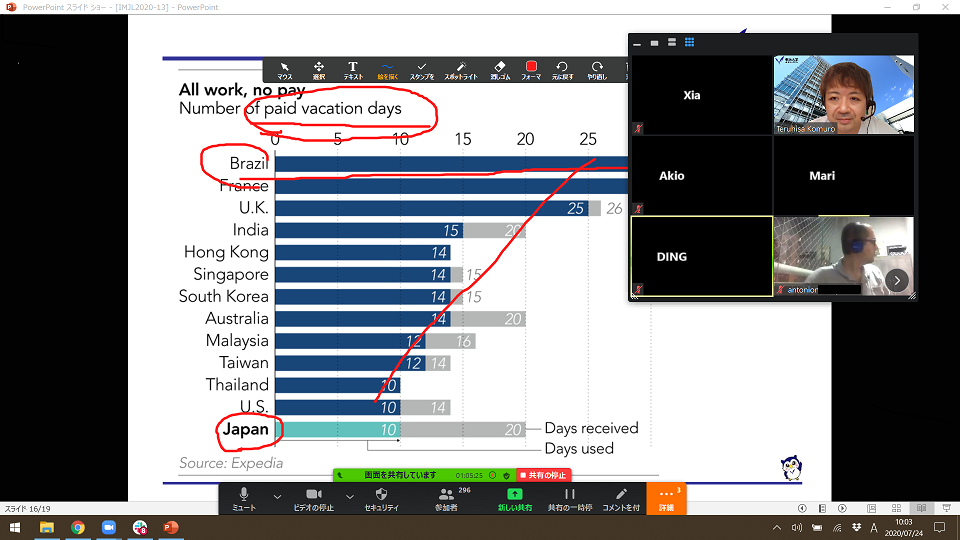This screenshot has height=540, width=960.
Task: Open Google Chrome from taskbar
Action: pyautogui.click(x=78, y=527)
